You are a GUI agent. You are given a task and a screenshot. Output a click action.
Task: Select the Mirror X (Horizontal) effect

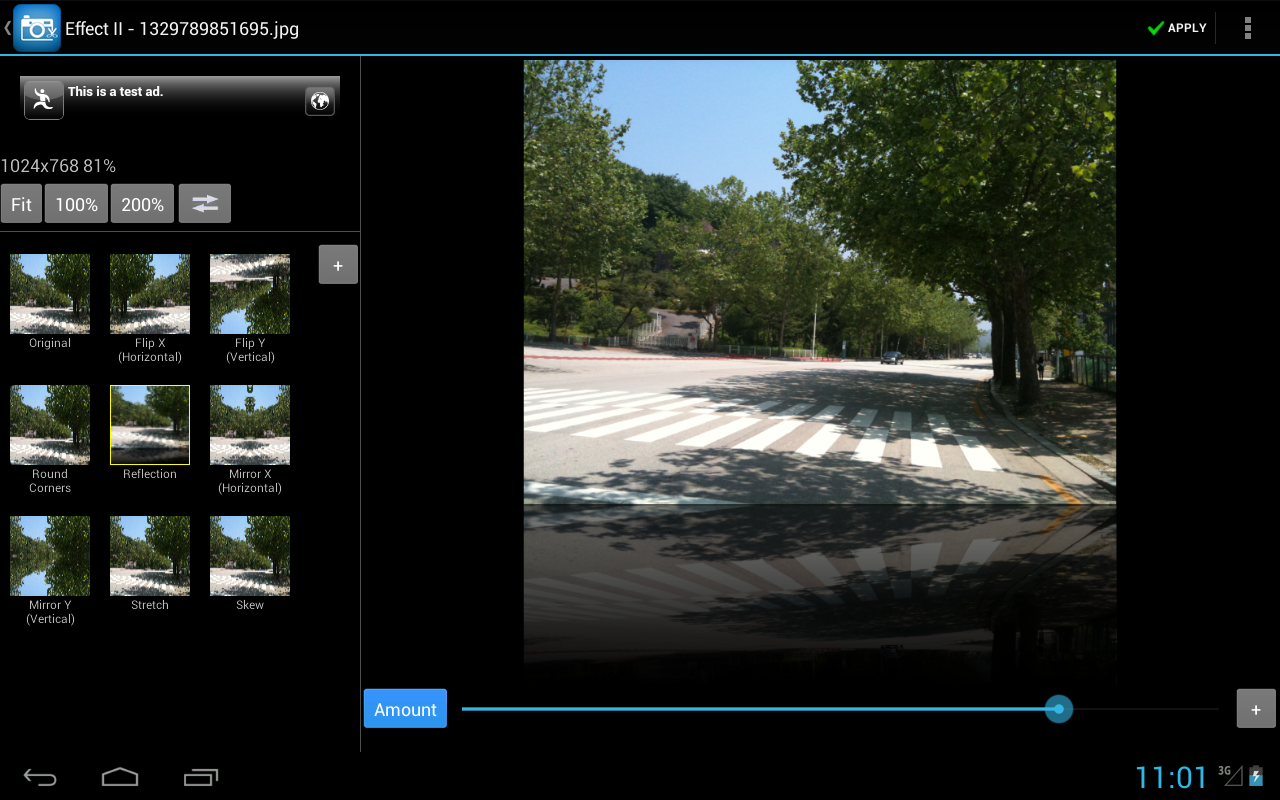[249, 424]
